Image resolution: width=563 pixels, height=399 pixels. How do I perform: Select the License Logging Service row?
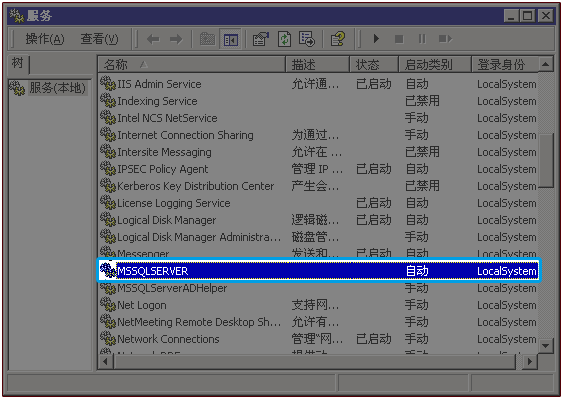click(318, 203)
